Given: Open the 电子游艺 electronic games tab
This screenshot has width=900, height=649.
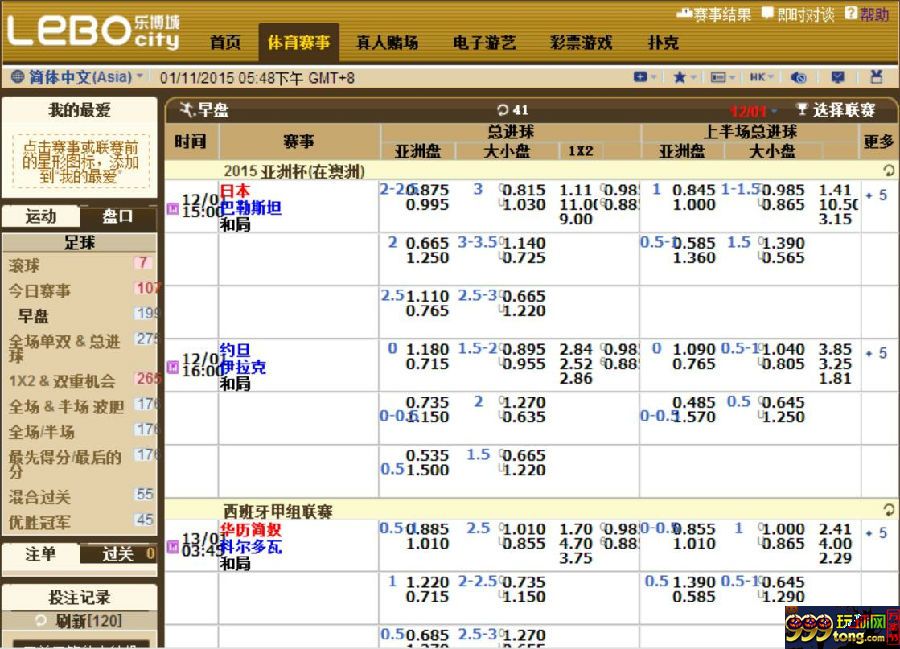Looking at the screenshot, I should tap(484, 42).
